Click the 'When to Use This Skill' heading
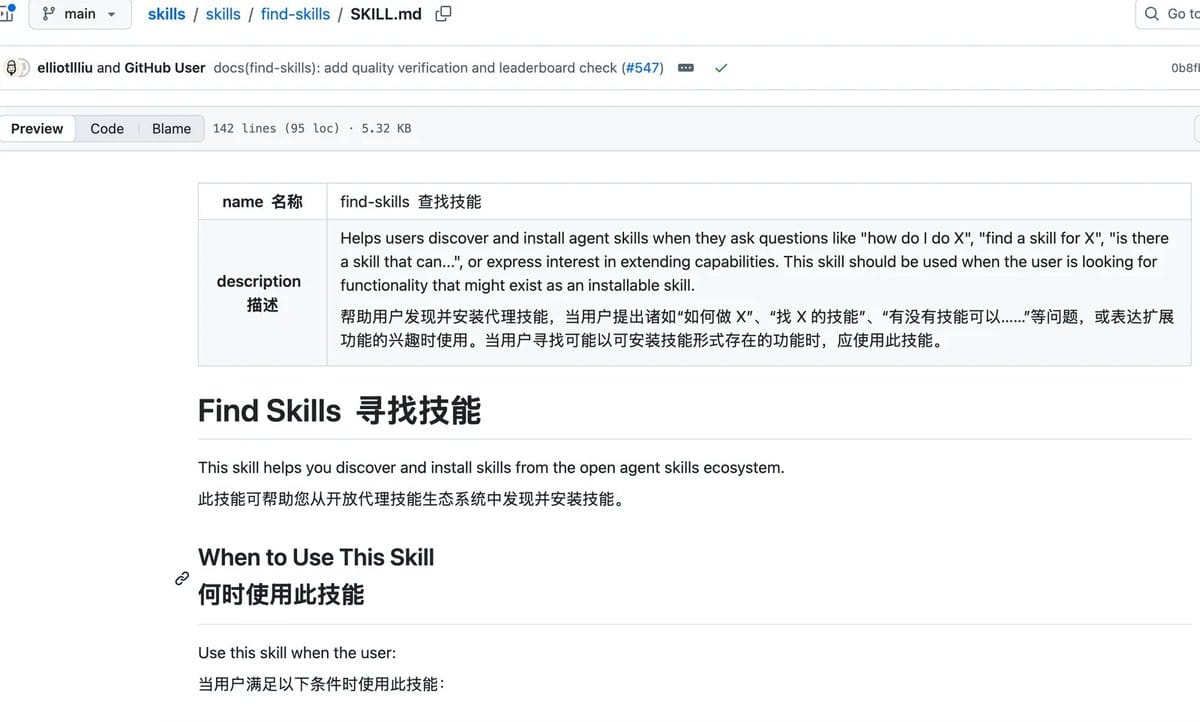The image size is (1200, 722). point(316,557)
